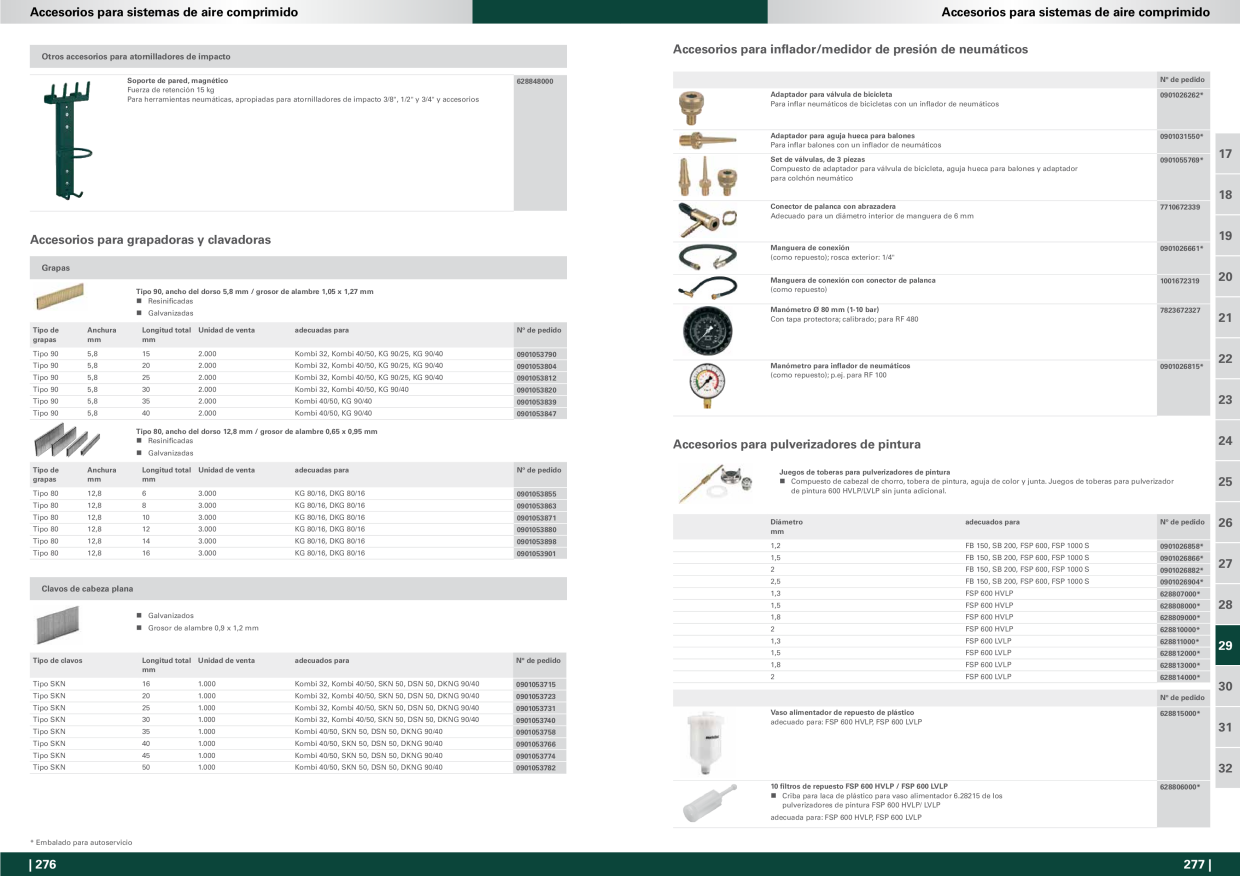Click the 'Accesorios para inflador/medidor de presión' heading

850,49
